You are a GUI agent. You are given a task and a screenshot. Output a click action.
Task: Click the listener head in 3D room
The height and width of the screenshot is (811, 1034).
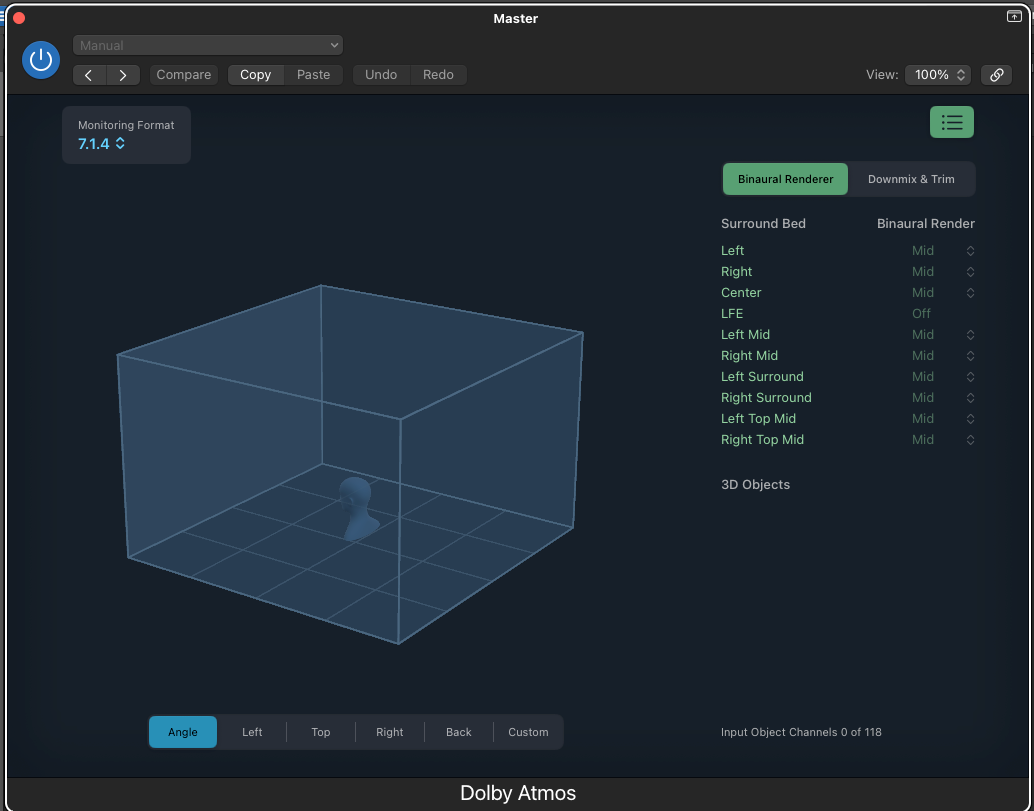click(x=357, y=508)
